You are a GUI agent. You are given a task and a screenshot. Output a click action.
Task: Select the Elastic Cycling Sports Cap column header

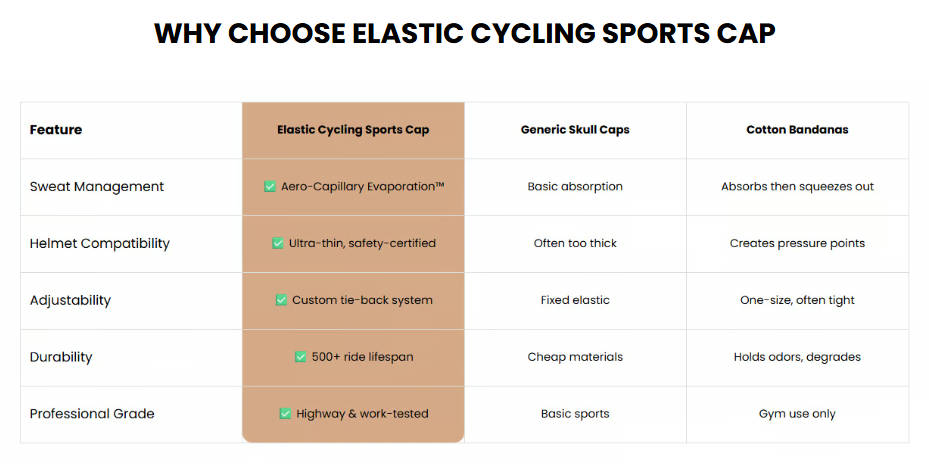(353, 130)
